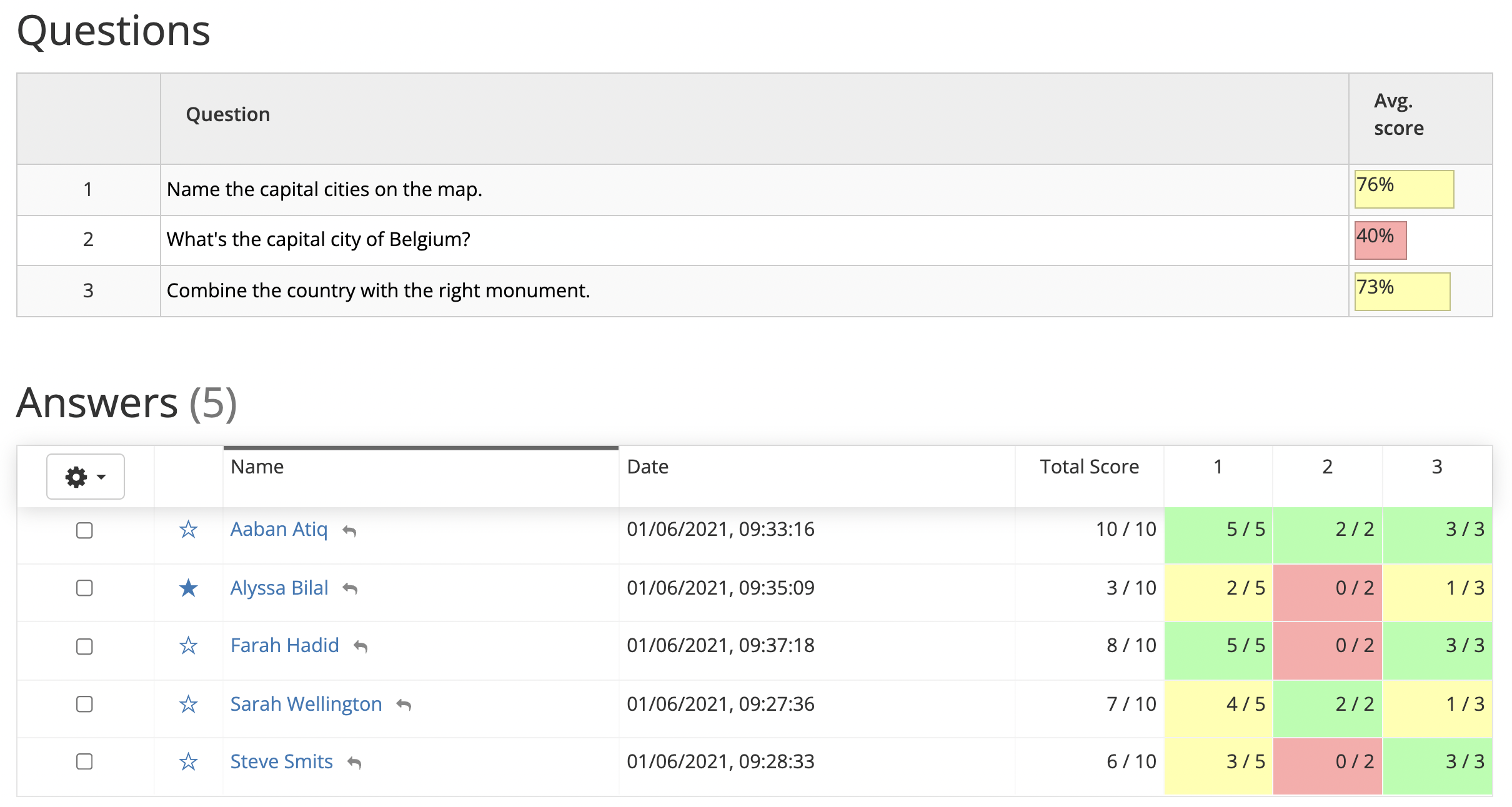Tick the checkbox for Alyssa Bilal
The width and height of the screenshot is (1512, 807).
84,588
